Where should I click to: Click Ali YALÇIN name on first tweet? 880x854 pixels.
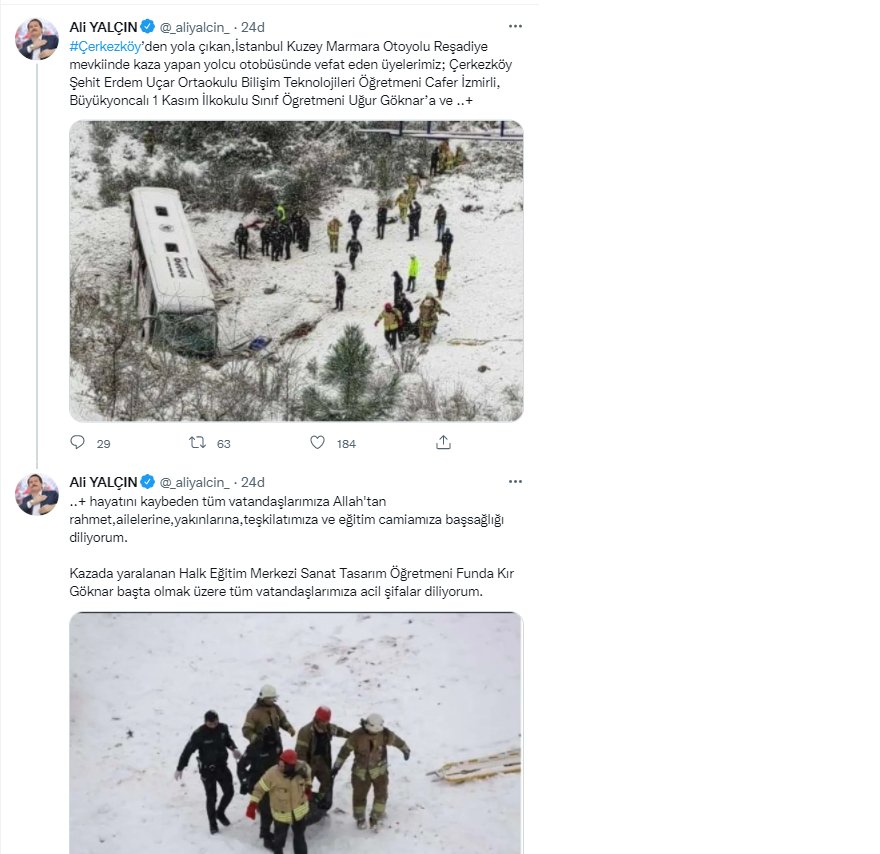[x=103, y=27]
